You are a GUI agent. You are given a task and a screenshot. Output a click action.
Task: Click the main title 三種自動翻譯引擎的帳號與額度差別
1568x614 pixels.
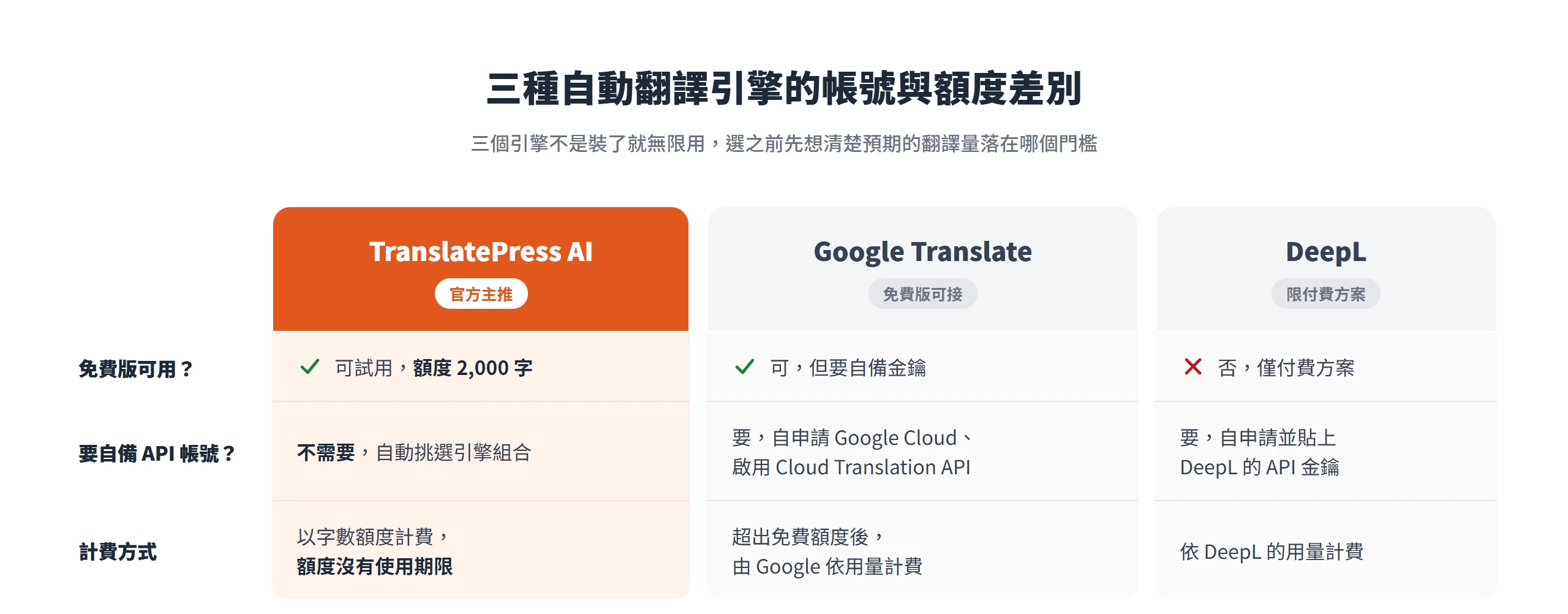[784, 89]
